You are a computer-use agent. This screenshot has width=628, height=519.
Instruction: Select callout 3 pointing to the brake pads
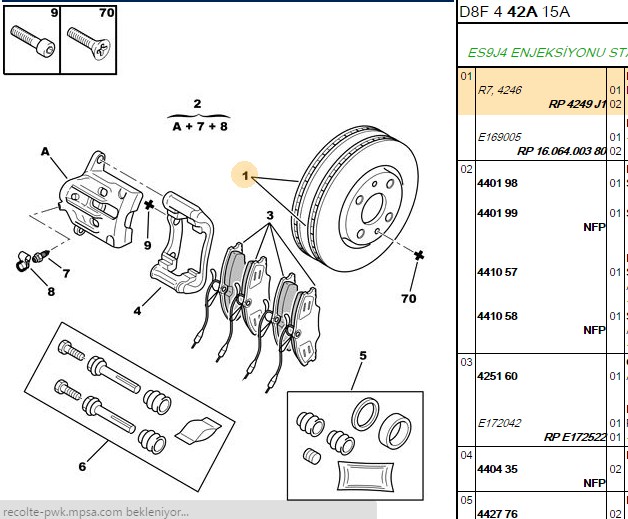point(270,215)
